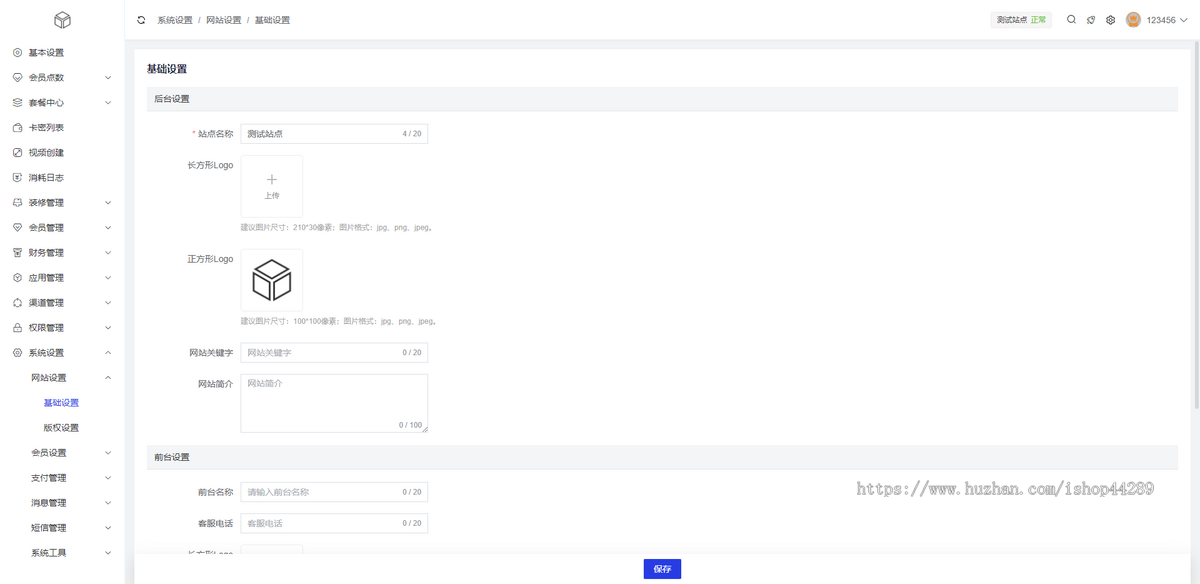Click the blue 保存 button
Screen dimensions: 1200x584
pyautogui.click(x=662, y=569)
